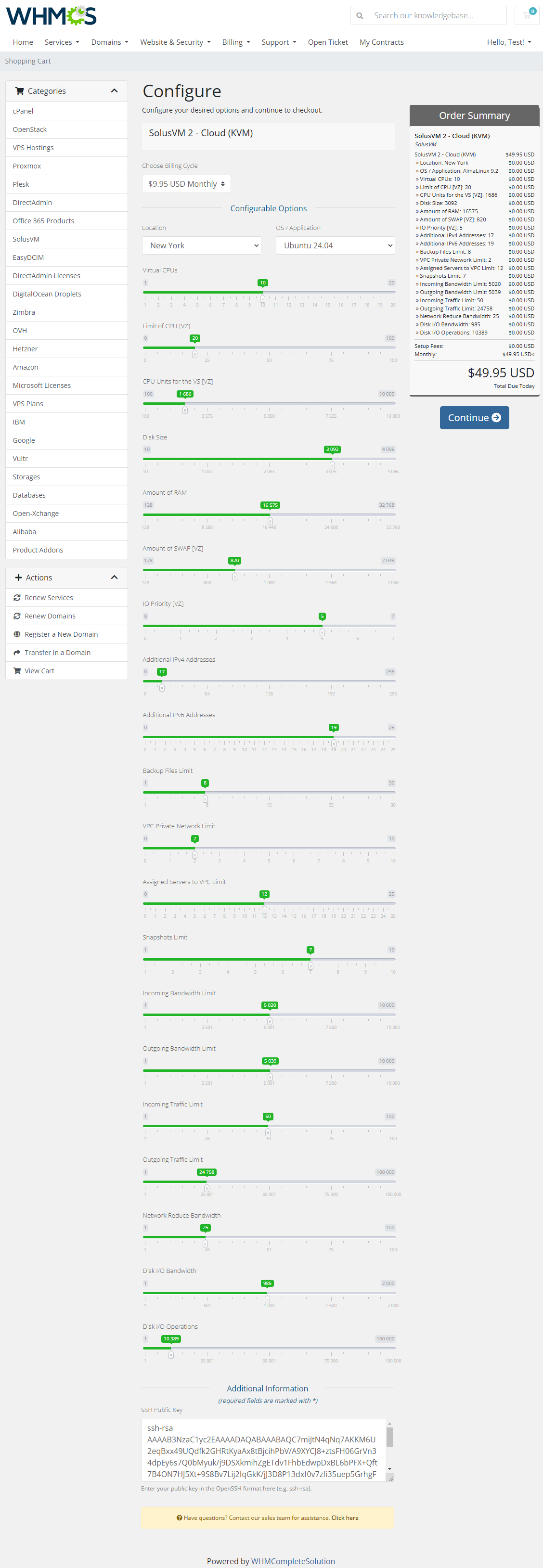Select My Contracts in the navigation
This screenshot has width=543, height=1568.
(x=381, y=42)
